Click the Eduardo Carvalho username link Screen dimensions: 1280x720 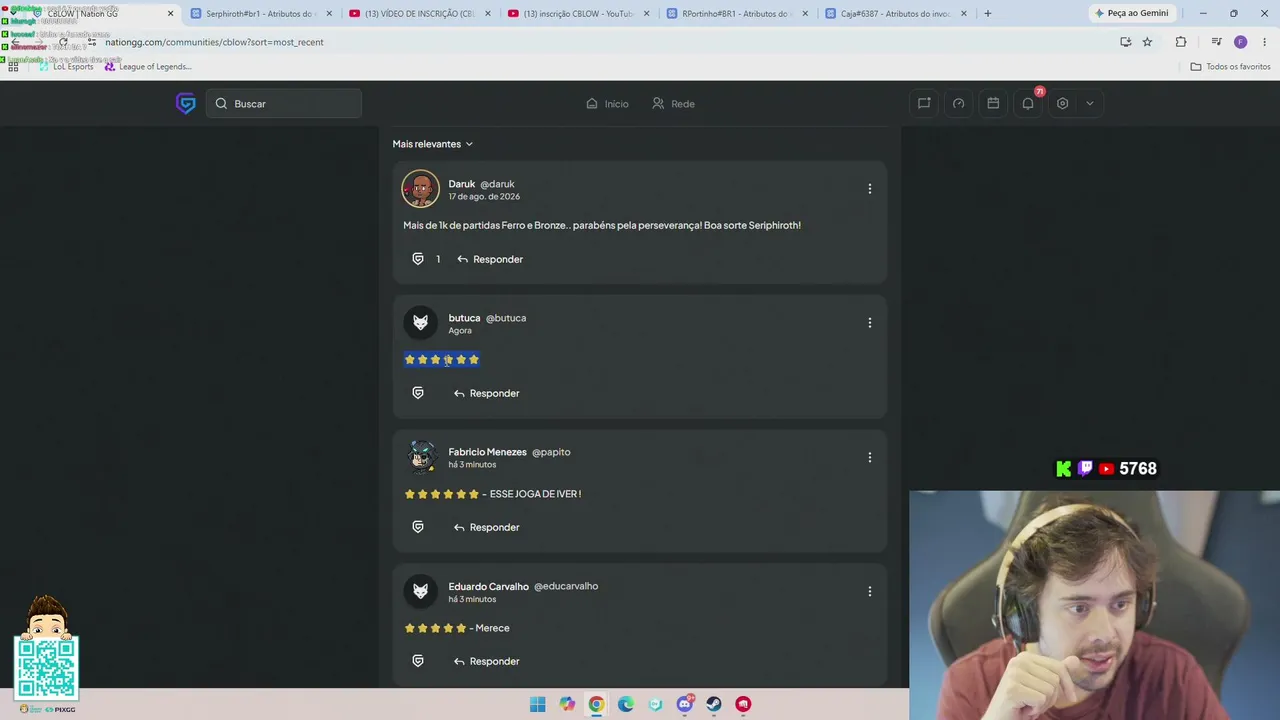tap(488, 586)
